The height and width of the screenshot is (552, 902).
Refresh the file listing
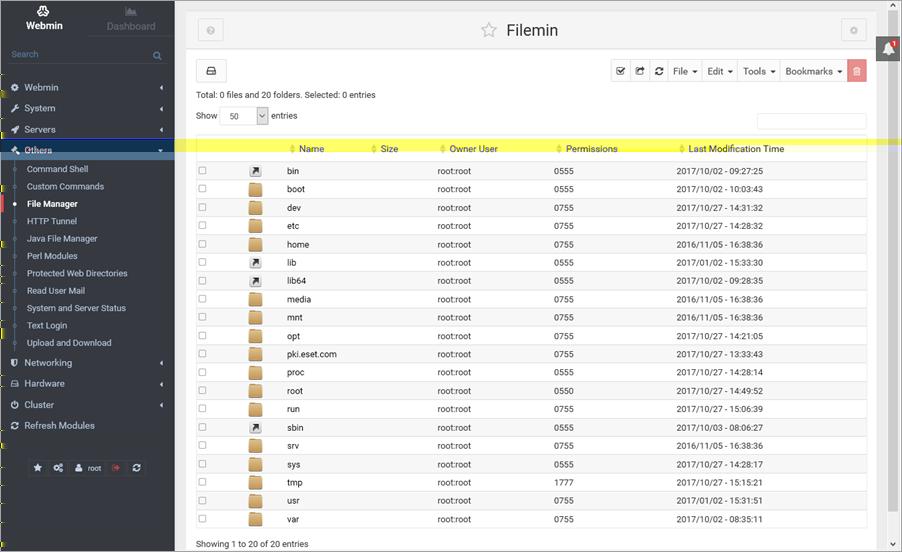click(659, 71)
